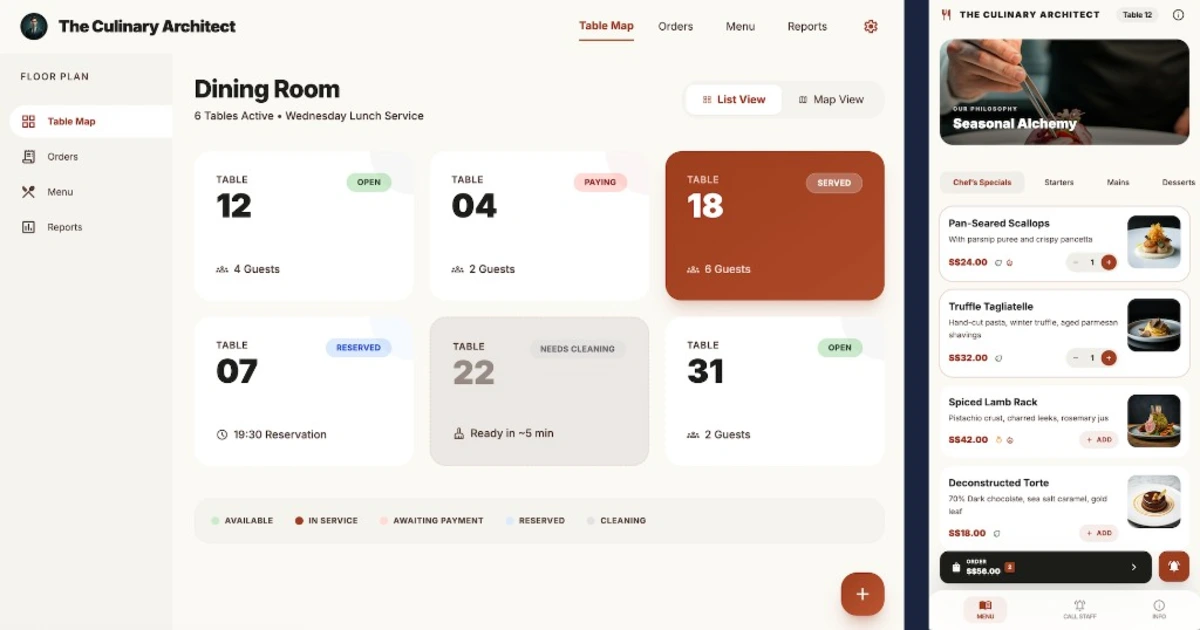Open Menu tab in top navigation
Screen dimensions: 1200x630
(x=740, y=27)
